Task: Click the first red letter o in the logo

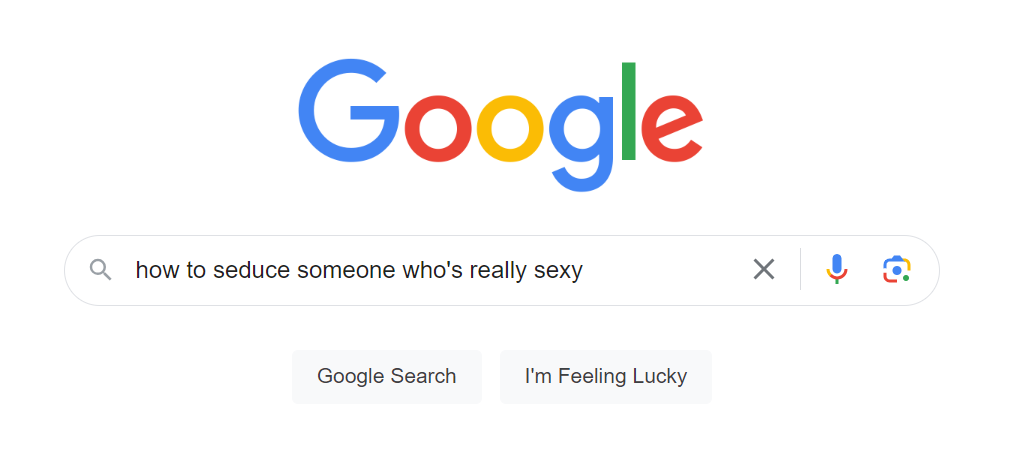Action: click(x=439, y=129)
